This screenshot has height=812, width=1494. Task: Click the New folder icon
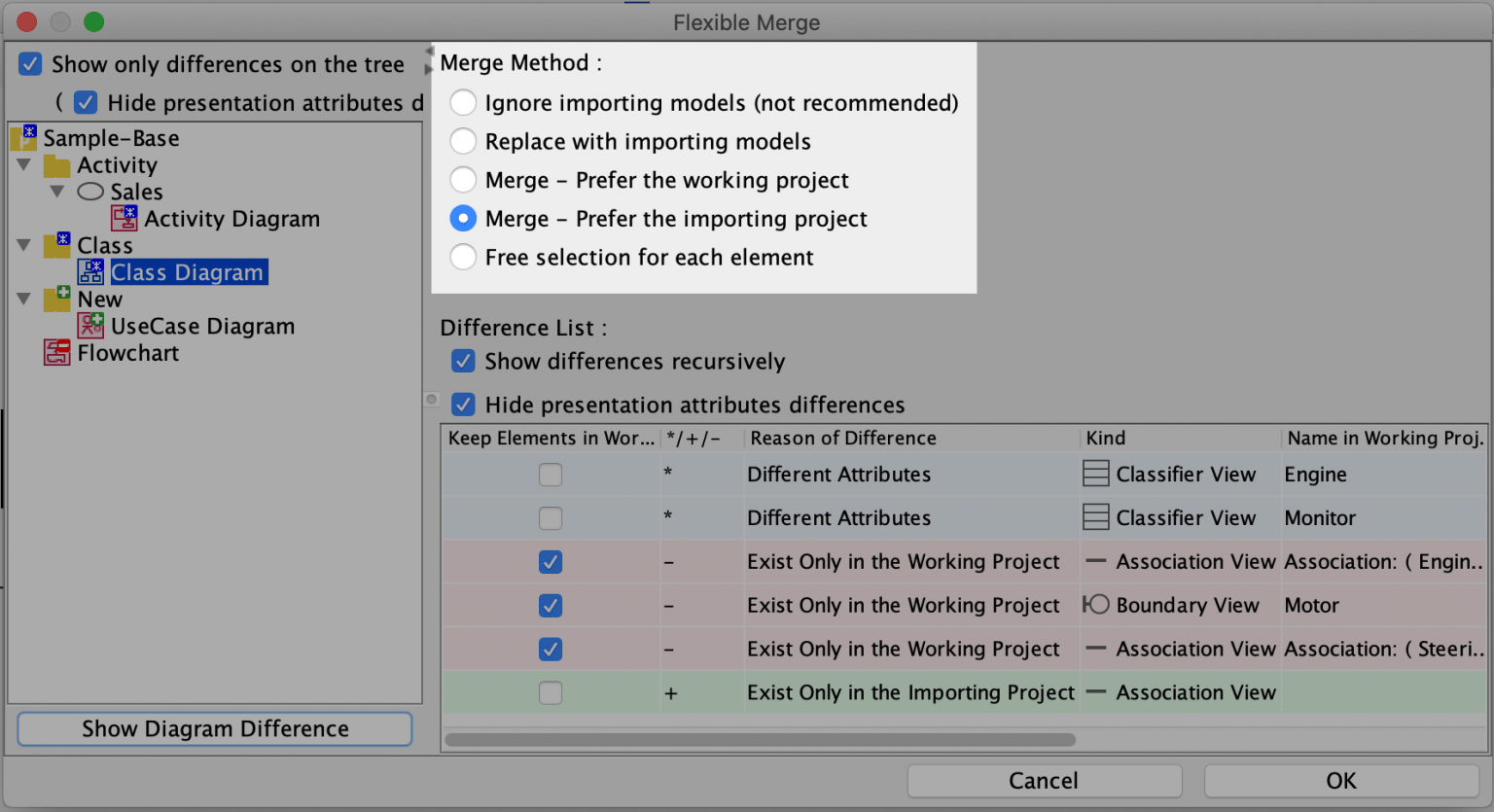point(57,299)
